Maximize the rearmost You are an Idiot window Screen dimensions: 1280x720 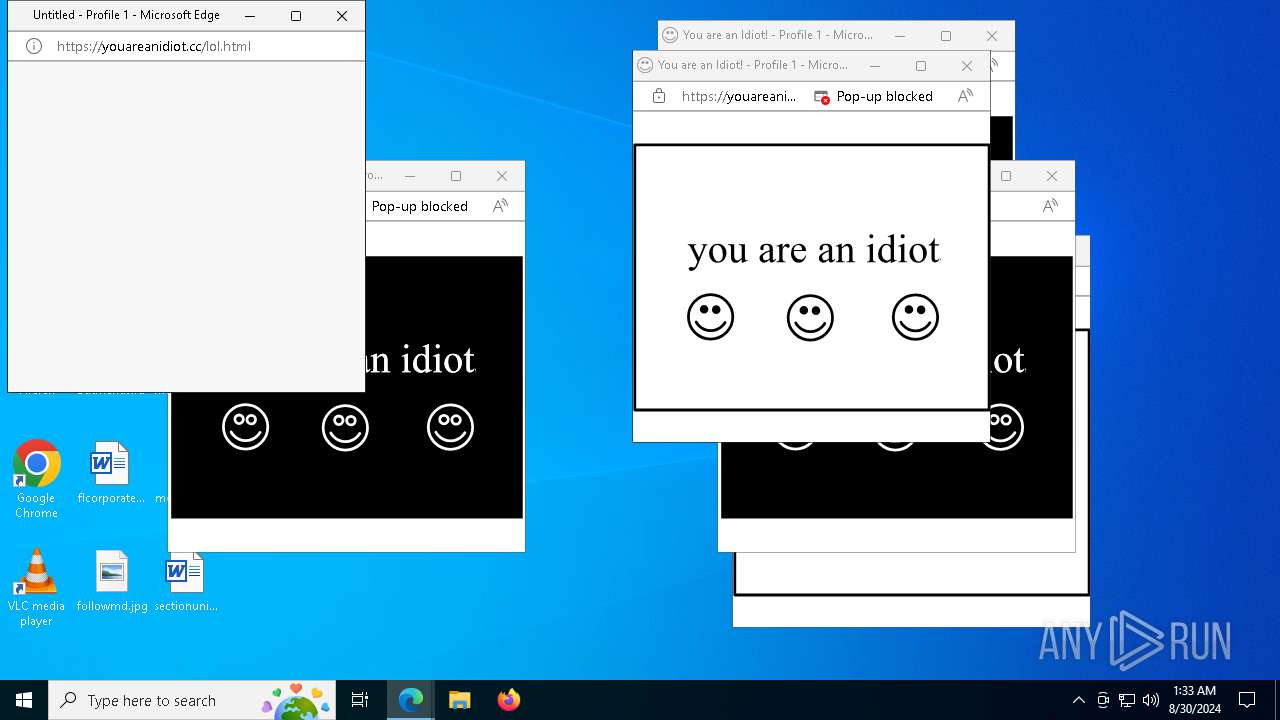pyautogui.click(x=946, y=36)
